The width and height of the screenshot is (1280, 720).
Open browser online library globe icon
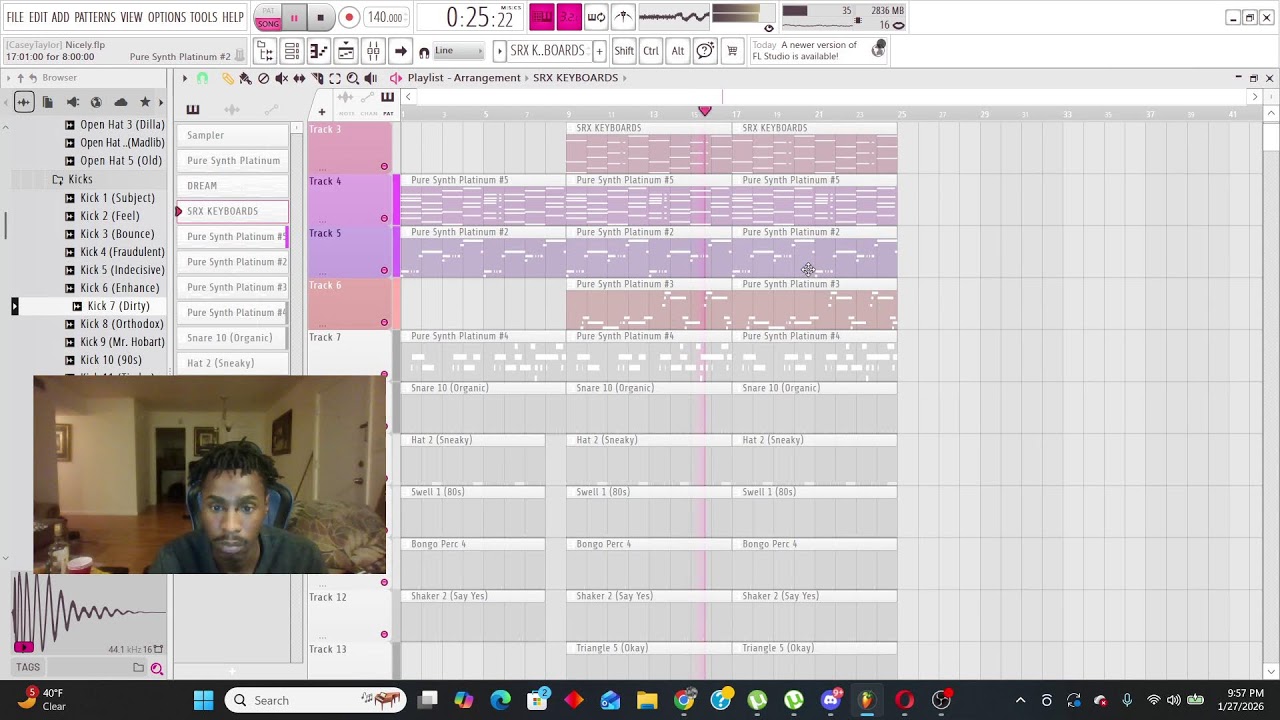coord(96,101)
